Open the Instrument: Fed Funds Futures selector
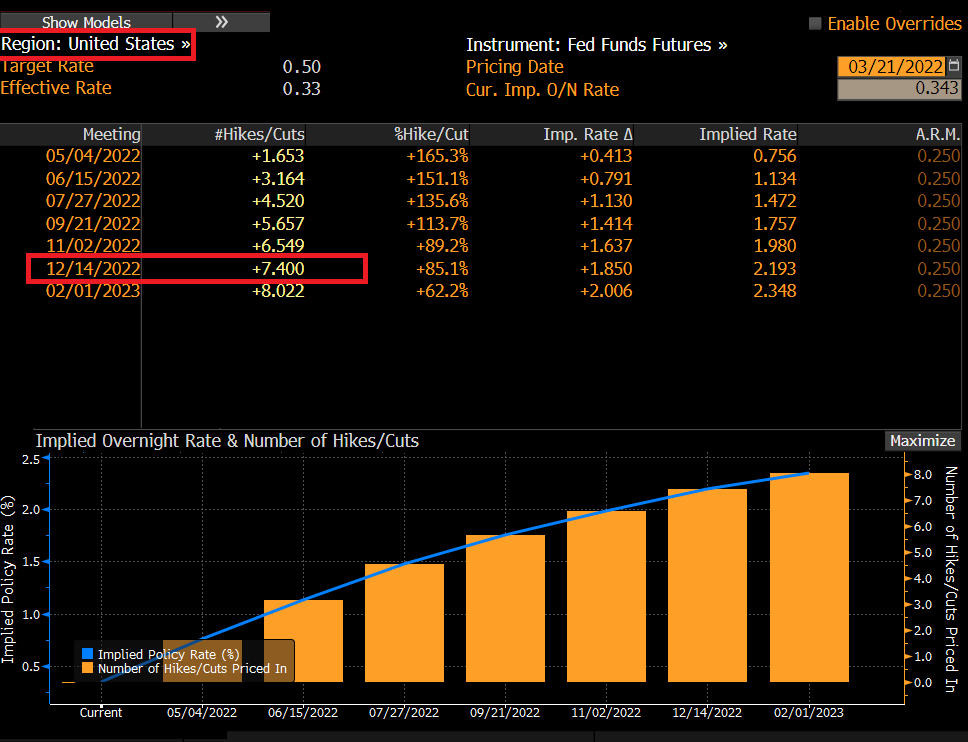This screenshot has height=742, width=968. click(596, 45)
